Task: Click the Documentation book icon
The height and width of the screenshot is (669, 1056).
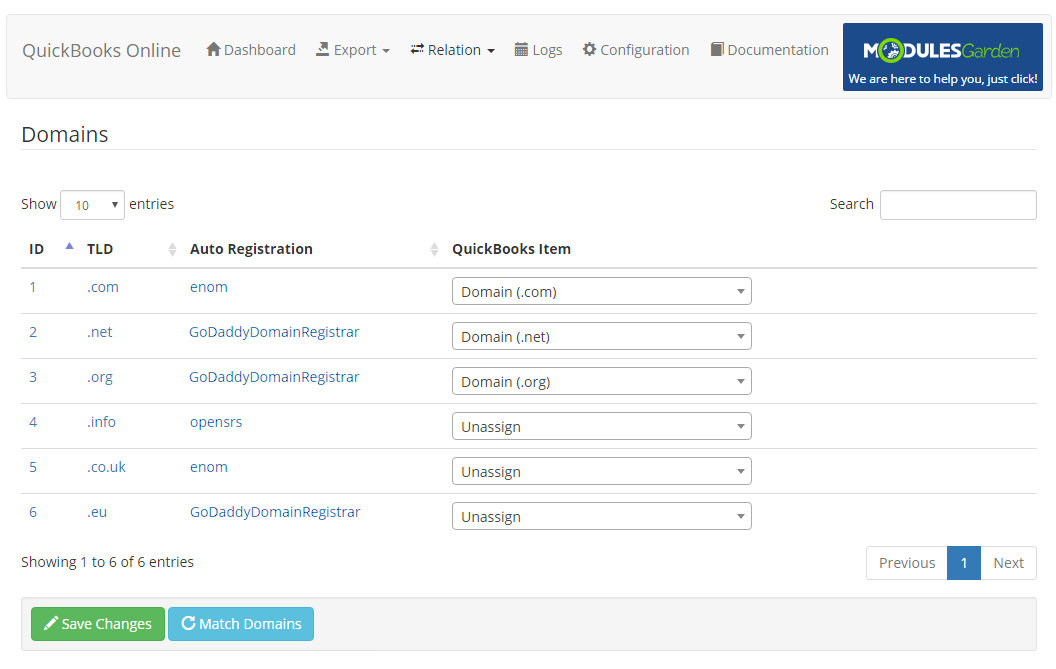Action: 717,49
